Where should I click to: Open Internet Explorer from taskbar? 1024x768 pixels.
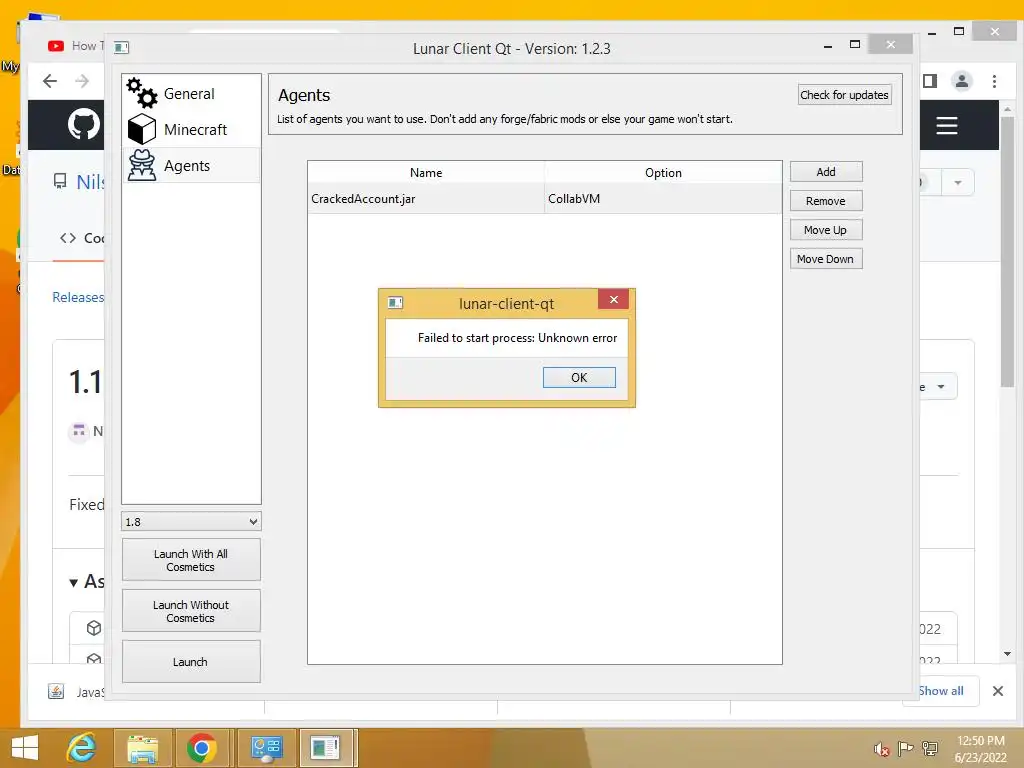click(x=82, y=748)
